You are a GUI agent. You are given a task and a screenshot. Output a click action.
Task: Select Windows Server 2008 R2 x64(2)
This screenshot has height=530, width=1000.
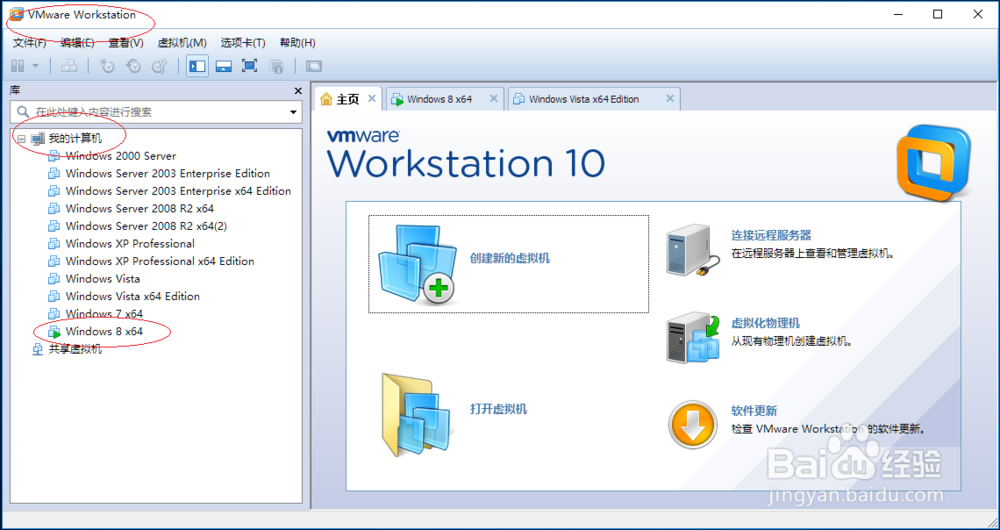146,226
